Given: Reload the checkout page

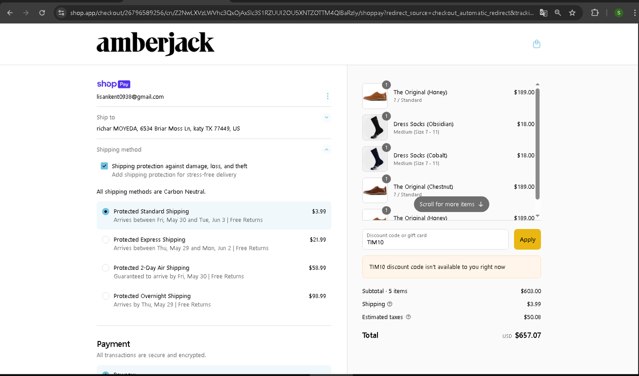Looking at the screenshot, I should click(x=42, y=13).
